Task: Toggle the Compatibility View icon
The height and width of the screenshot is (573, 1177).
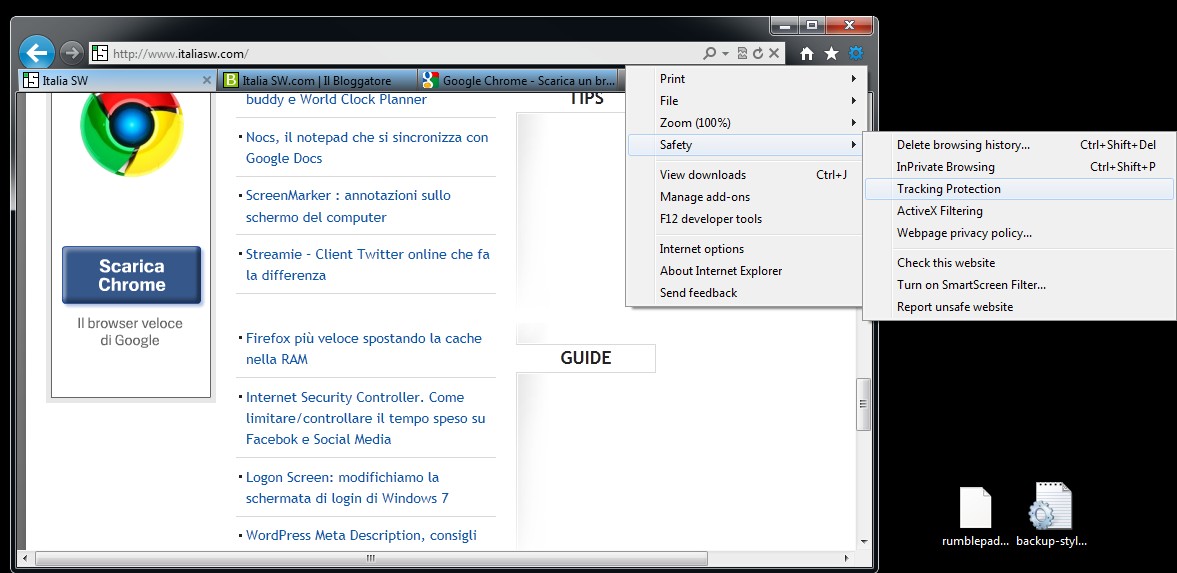Action: (742, 53)
